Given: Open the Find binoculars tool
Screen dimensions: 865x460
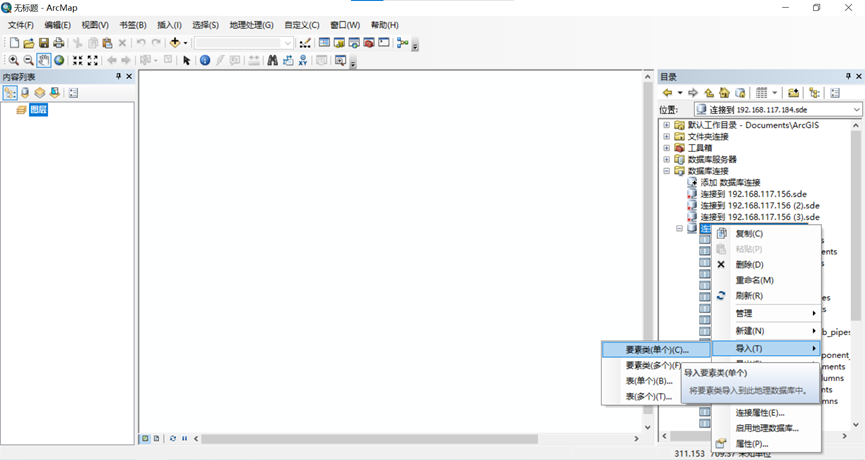Looking at the screenshot, I should point(273,60).
